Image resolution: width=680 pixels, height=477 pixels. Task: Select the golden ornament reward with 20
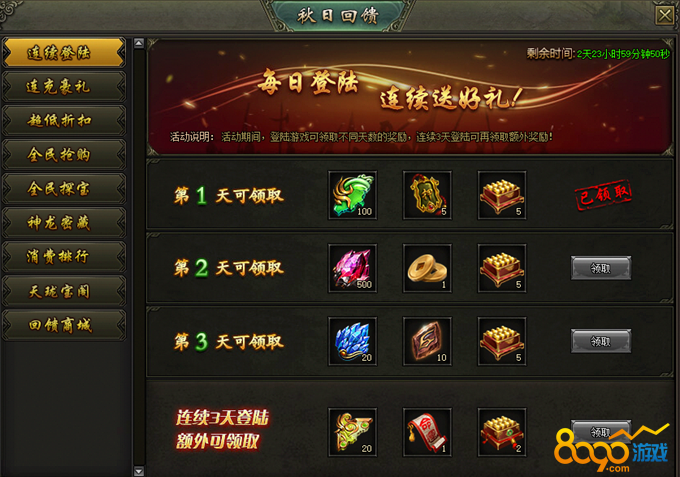coord(353,432)
